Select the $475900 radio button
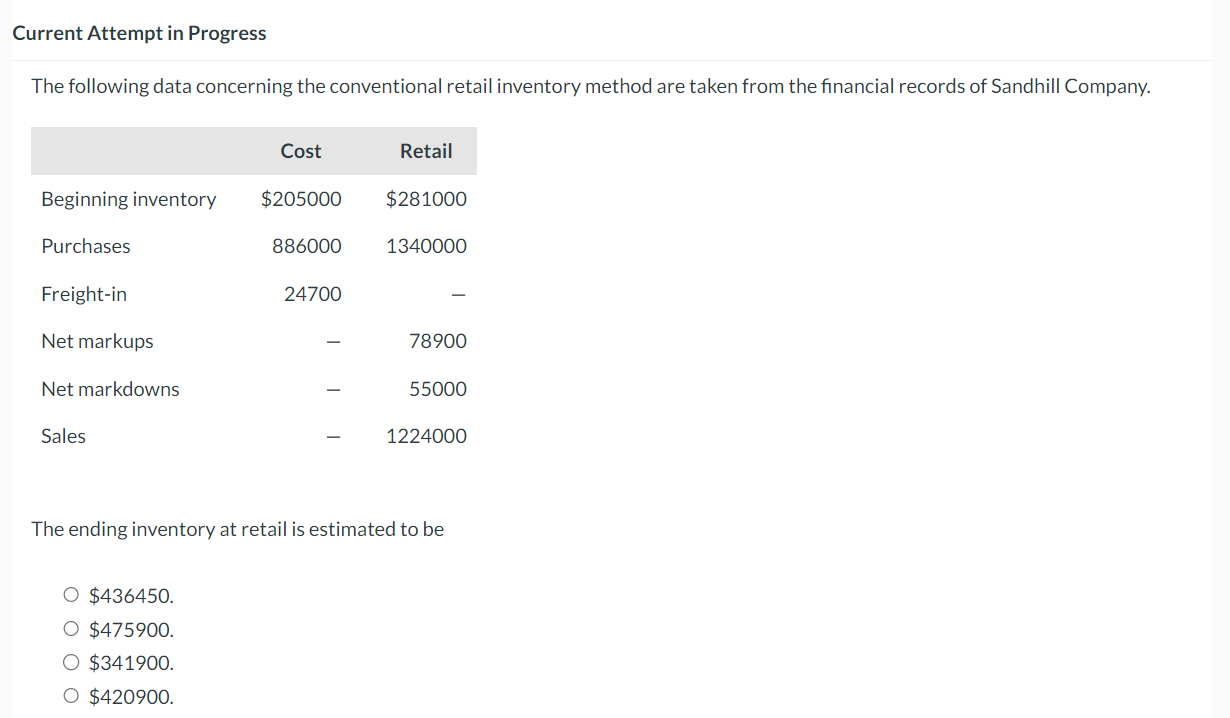Image resolution: width=1230 pixels, height=718 pixels. point(71,628)
